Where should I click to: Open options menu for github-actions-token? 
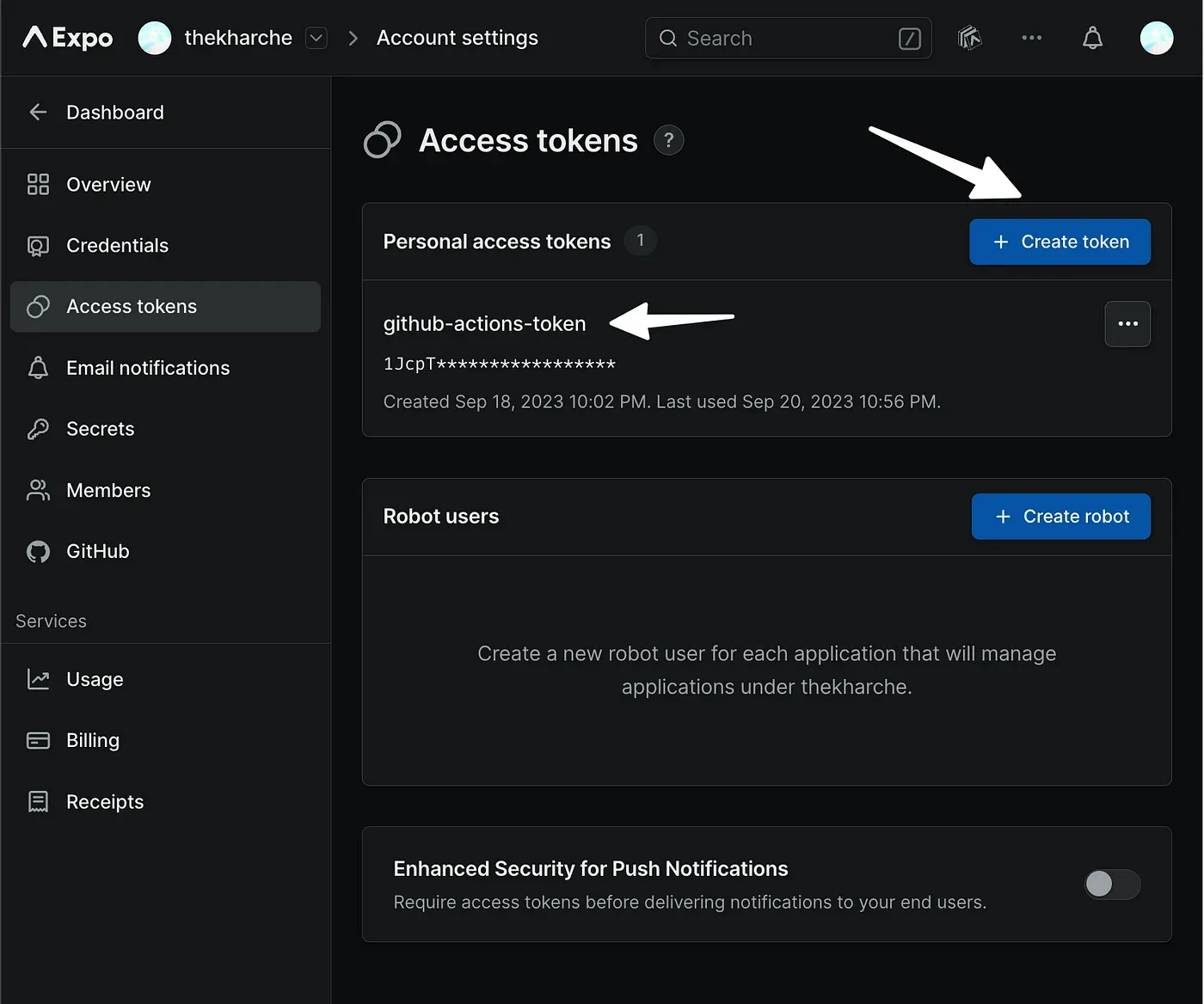click(1127, 324)
